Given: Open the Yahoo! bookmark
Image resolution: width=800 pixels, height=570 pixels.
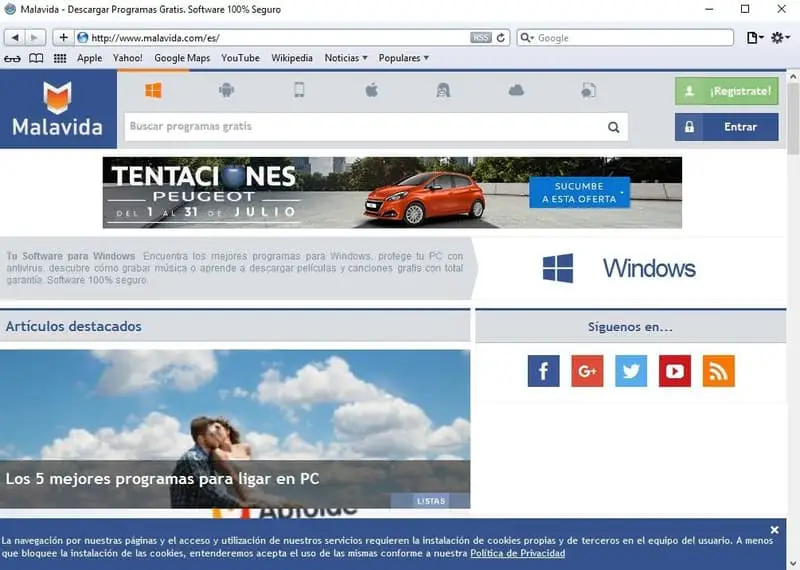Looking at the screenshot, I should (128, 58).
